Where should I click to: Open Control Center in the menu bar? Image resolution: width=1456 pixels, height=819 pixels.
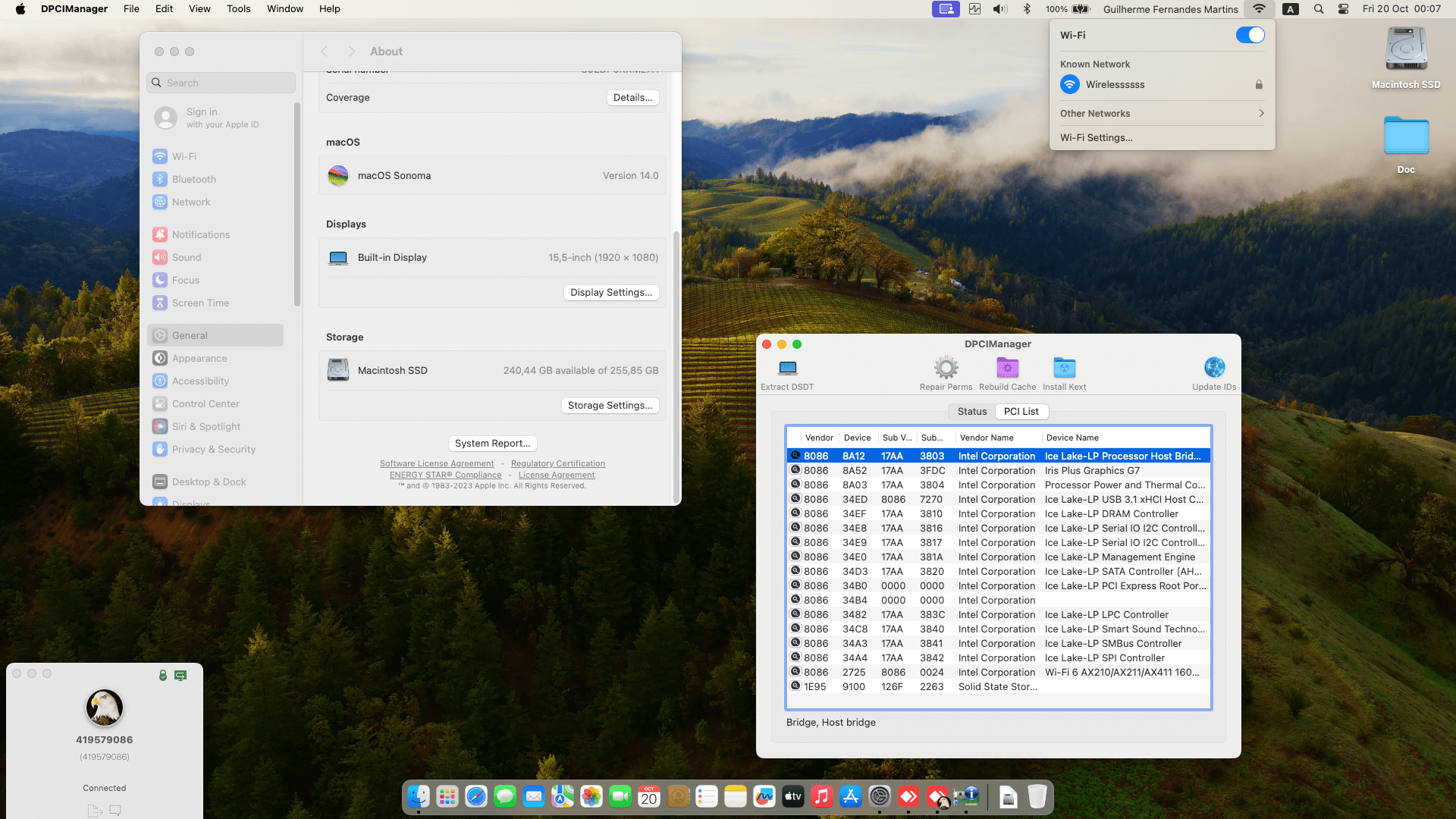(1343, 9)
